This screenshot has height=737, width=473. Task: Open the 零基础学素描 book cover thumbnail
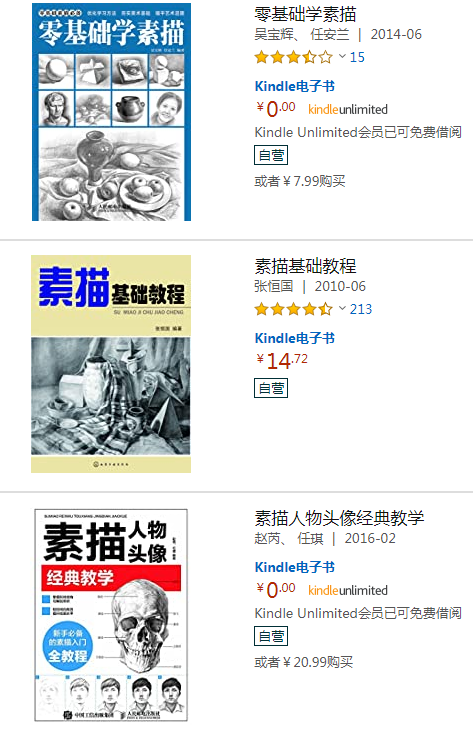[111, 112]
